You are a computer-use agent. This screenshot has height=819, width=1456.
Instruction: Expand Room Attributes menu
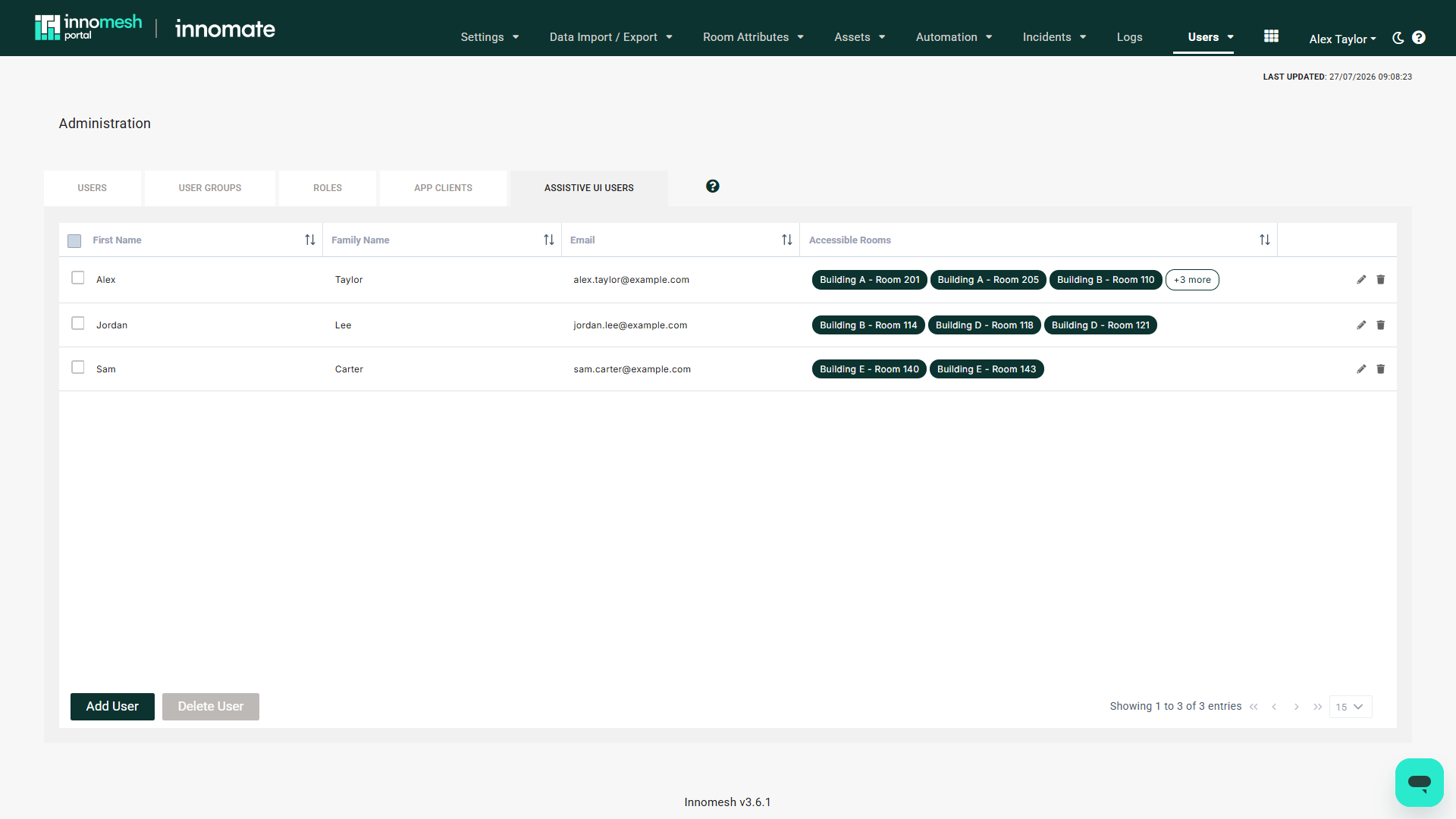click(754, 37)
